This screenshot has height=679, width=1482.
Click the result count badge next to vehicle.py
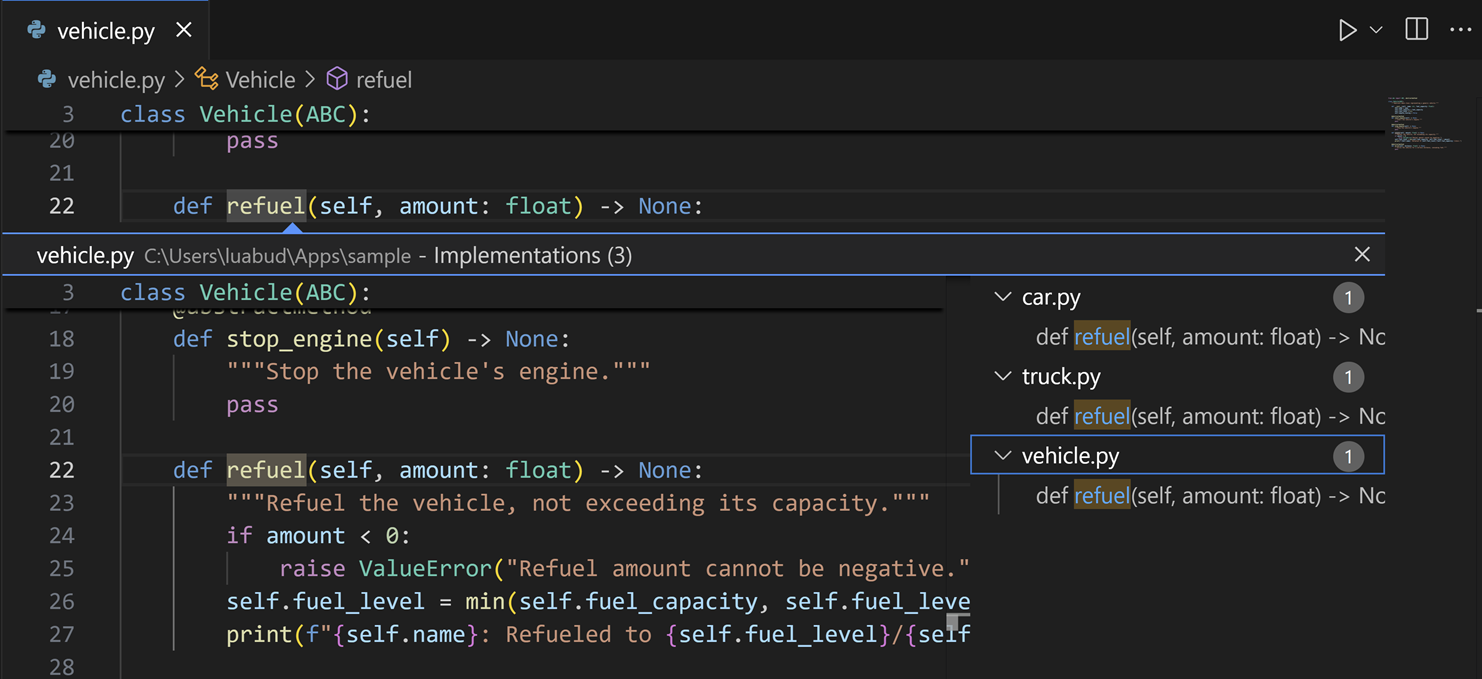pos(1348,455)
